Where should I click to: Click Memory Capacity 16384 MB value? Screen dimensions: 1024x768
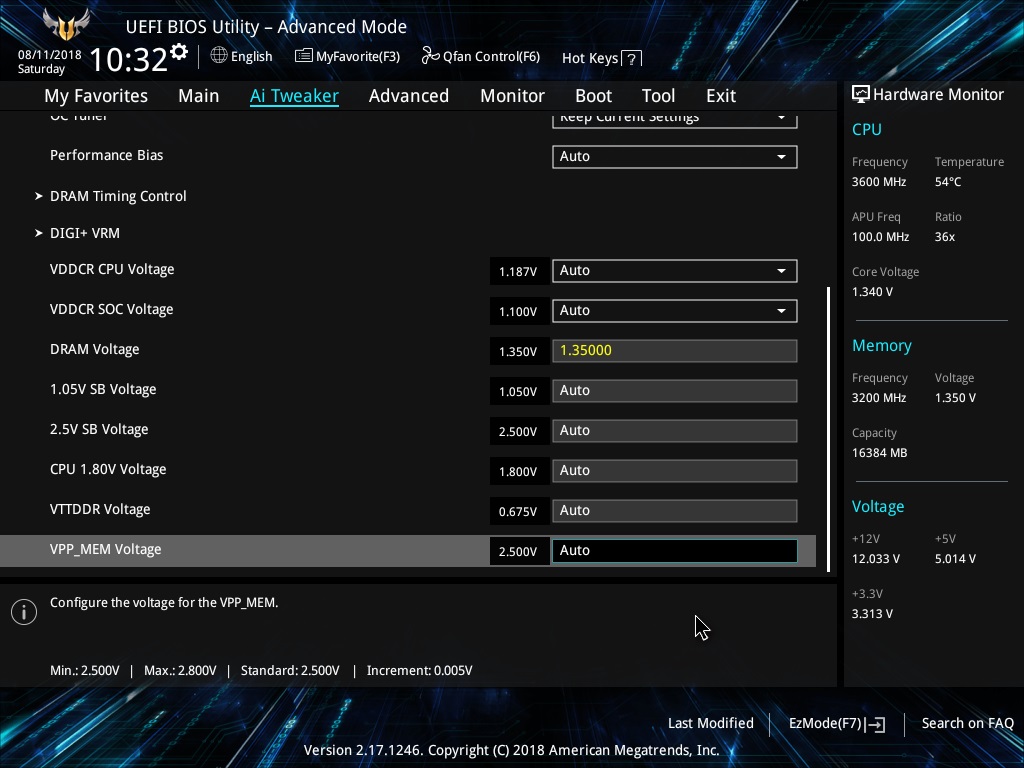click(880, 453)
